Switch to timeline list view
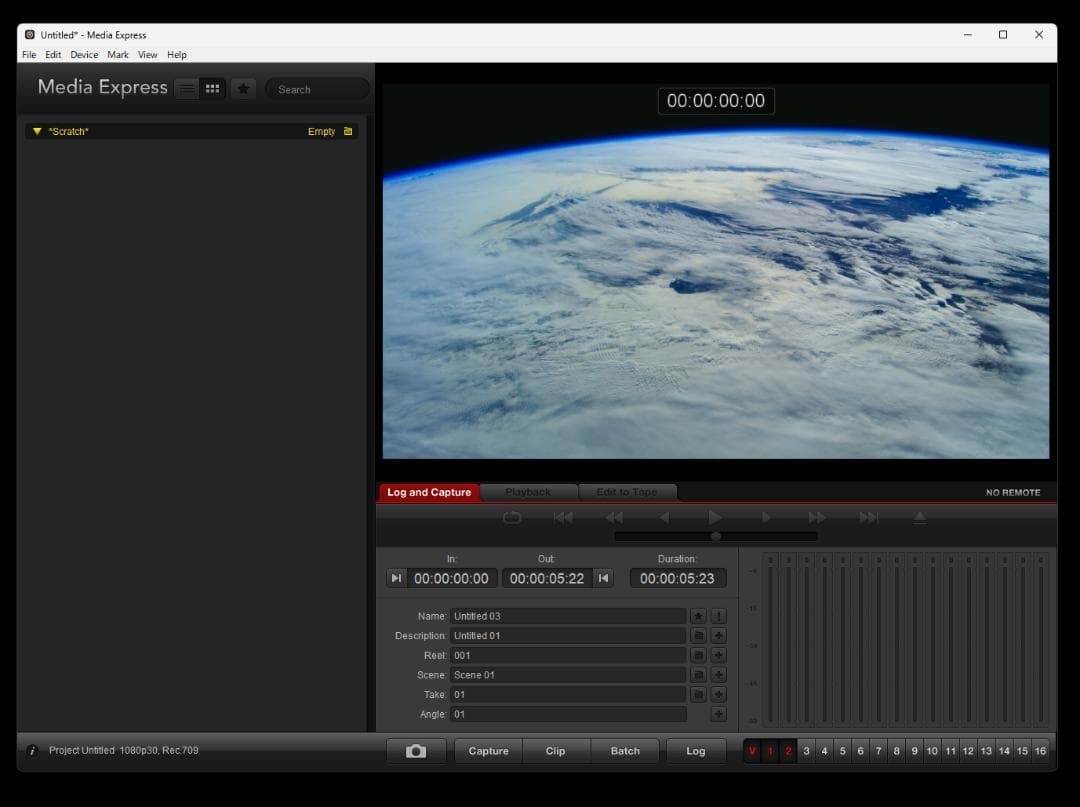 point(187,88)
